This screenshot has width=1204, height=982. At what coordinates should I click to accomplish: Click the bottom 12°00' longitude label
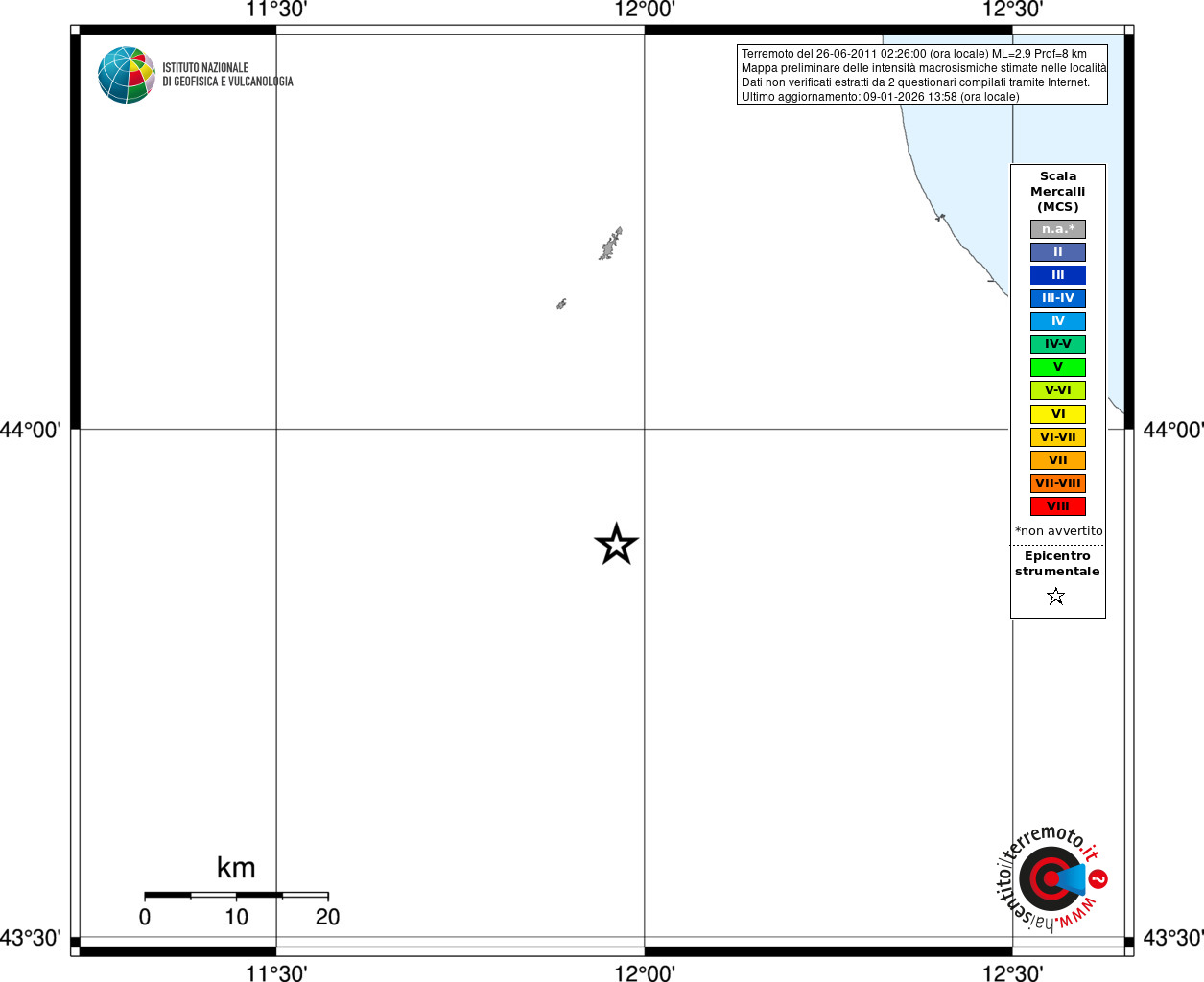(x=645, y=972)
